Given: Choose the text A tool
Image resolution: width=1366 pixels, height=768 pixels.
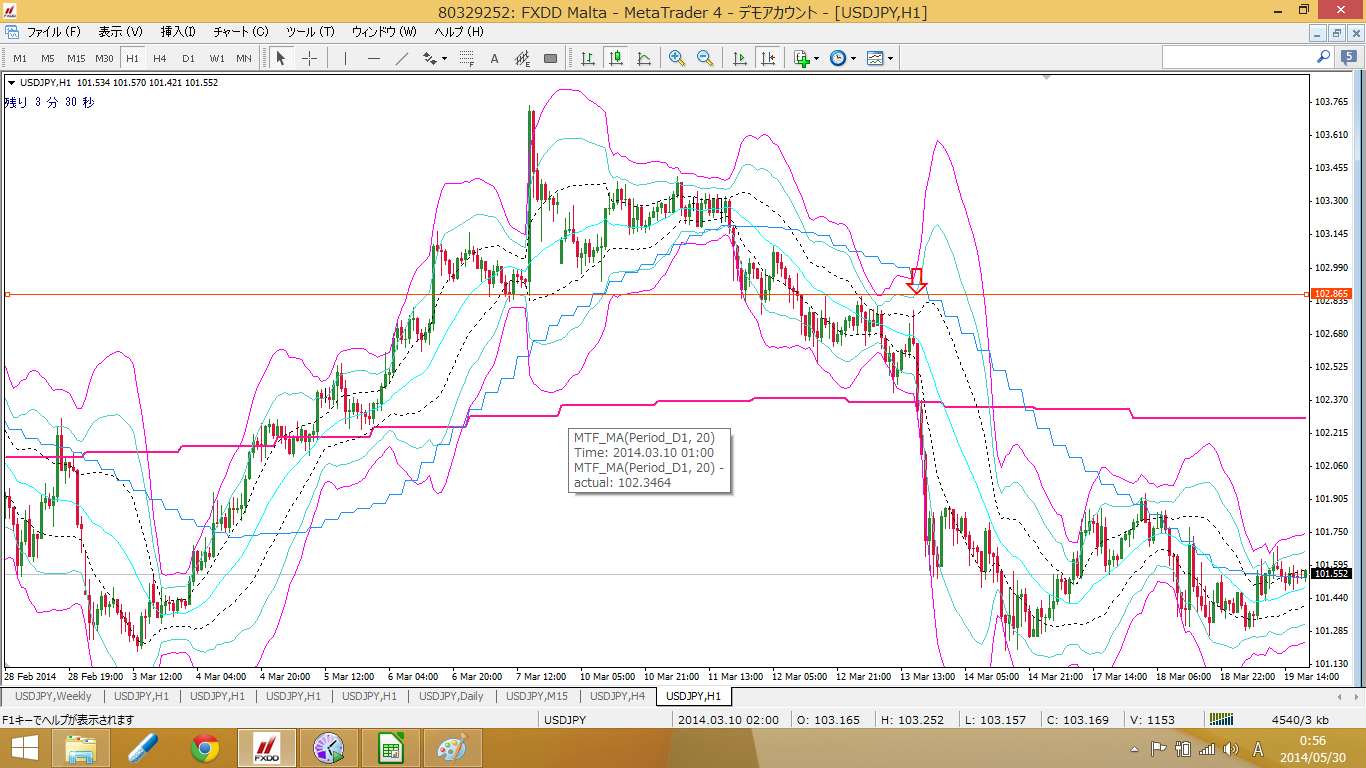Looking at the screenshot, I should click(x=494, y=58).
